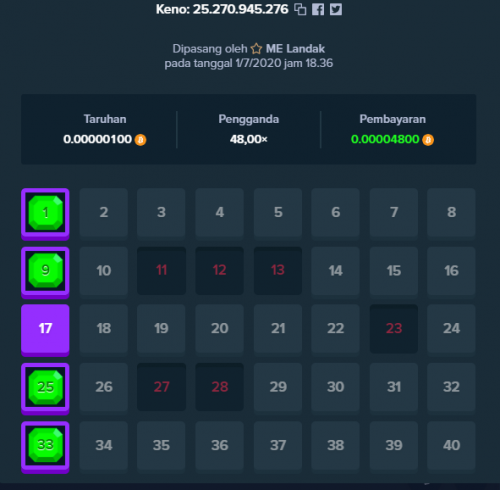Screen dimensions: 500x490
Task: Select the green gem tile 1
Action: [x=45, y=214]
